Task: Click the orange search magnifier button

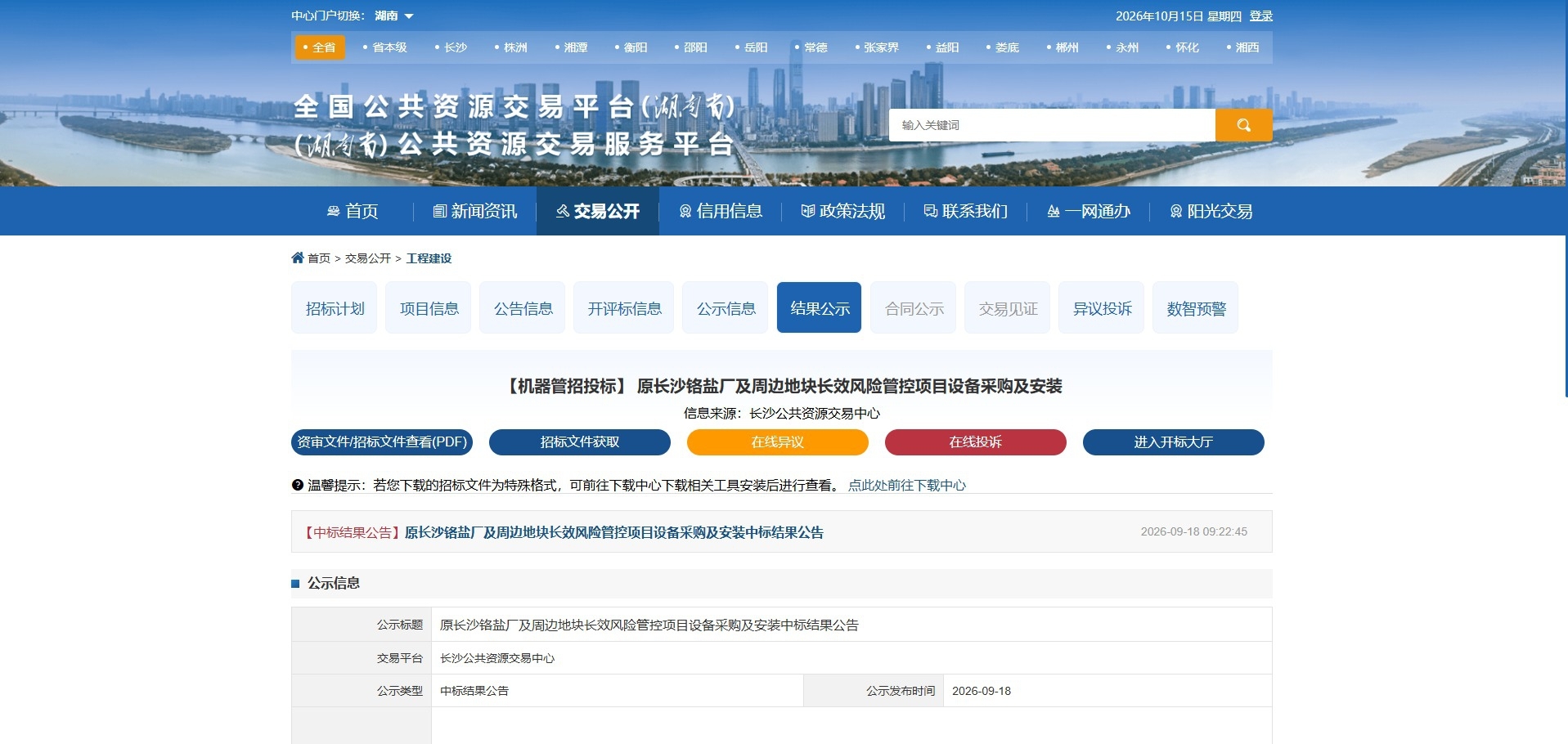Action: click(x=1243, y=125)
